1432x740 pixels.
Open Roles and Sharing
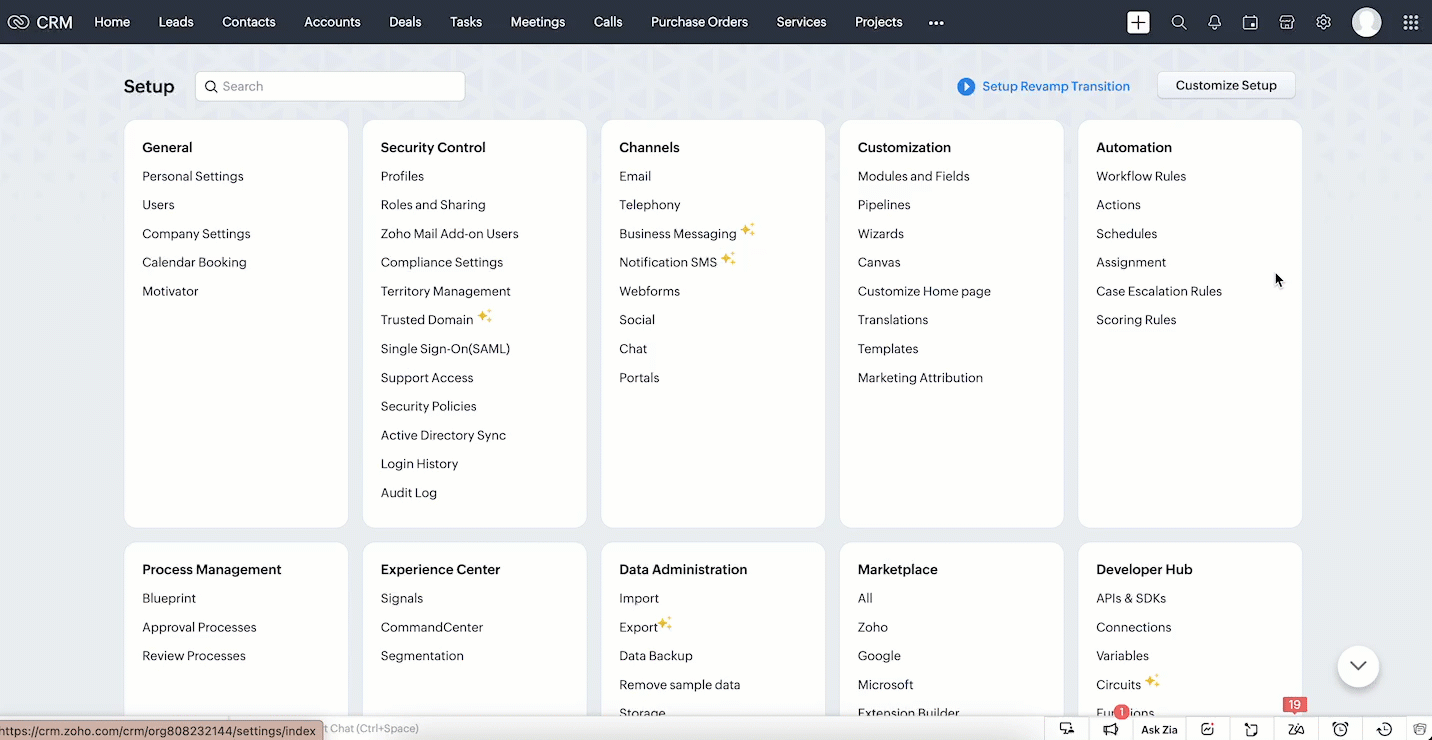(433, 205)
